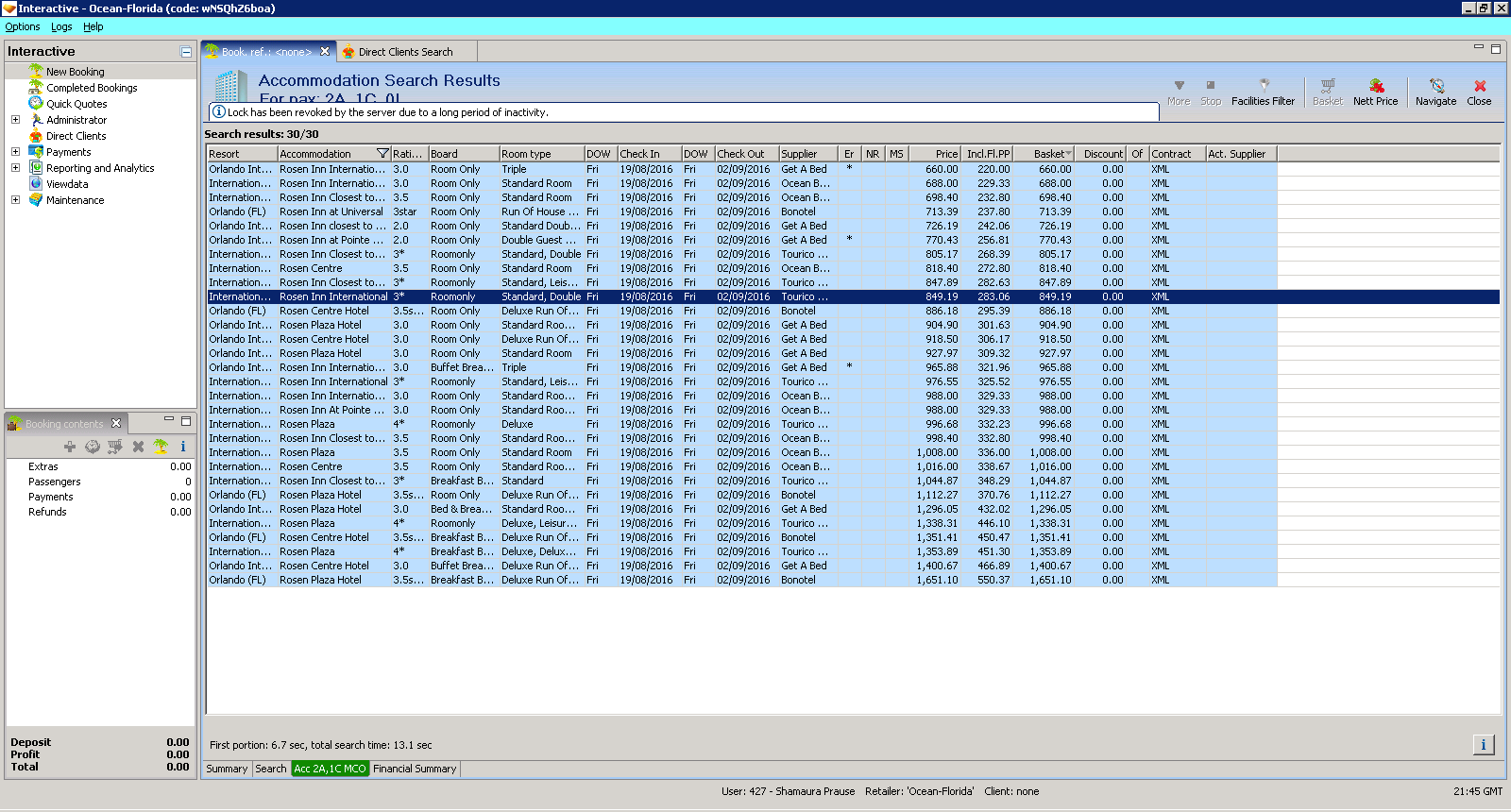The image size is (1511, 812).
Task: Minimize the search results editor area
Action: [x=1479, y=47]
